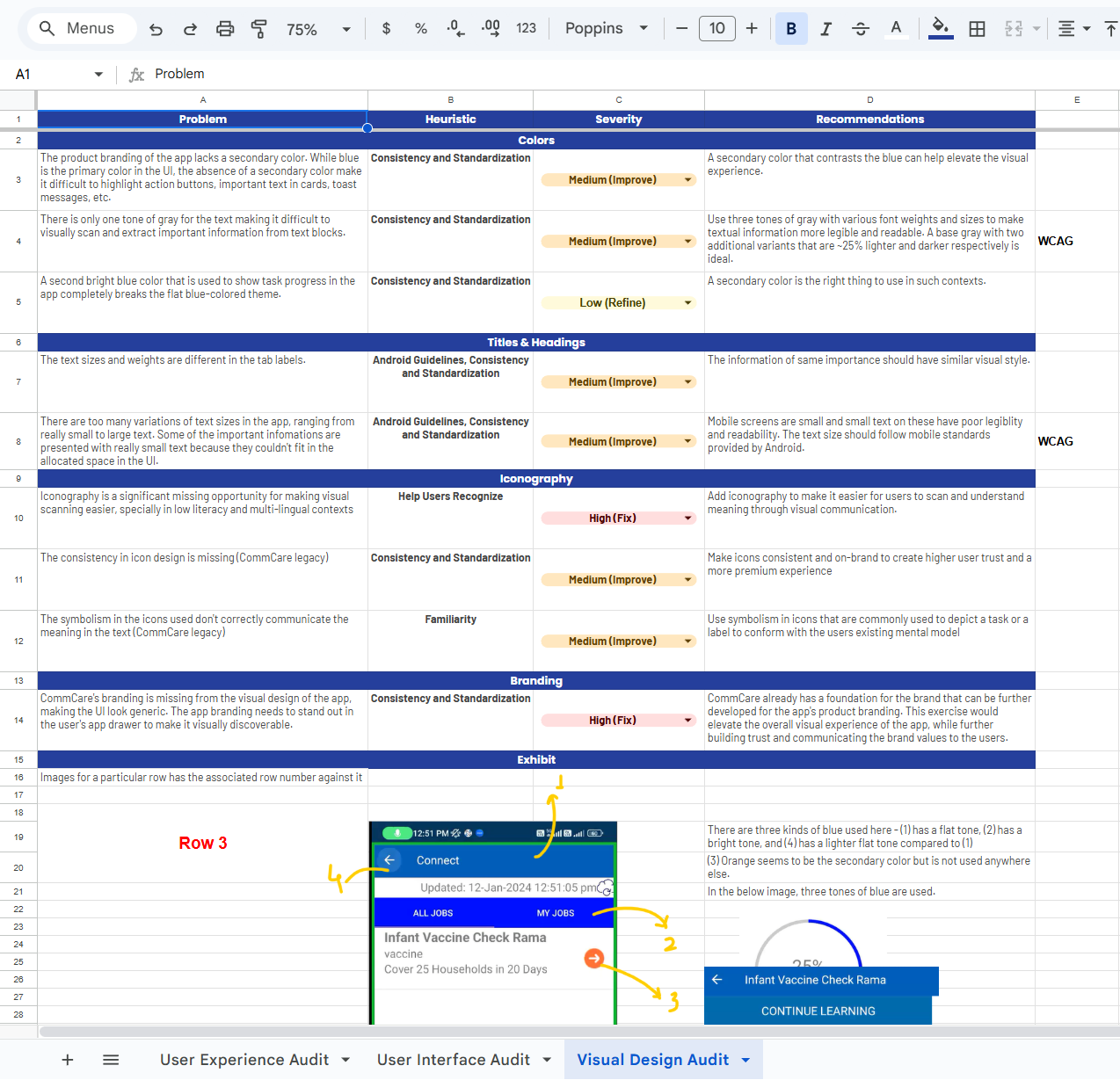Open the Poppins font dropdown
This screenshot has width=1120, height=1080.
pos(607,29)
